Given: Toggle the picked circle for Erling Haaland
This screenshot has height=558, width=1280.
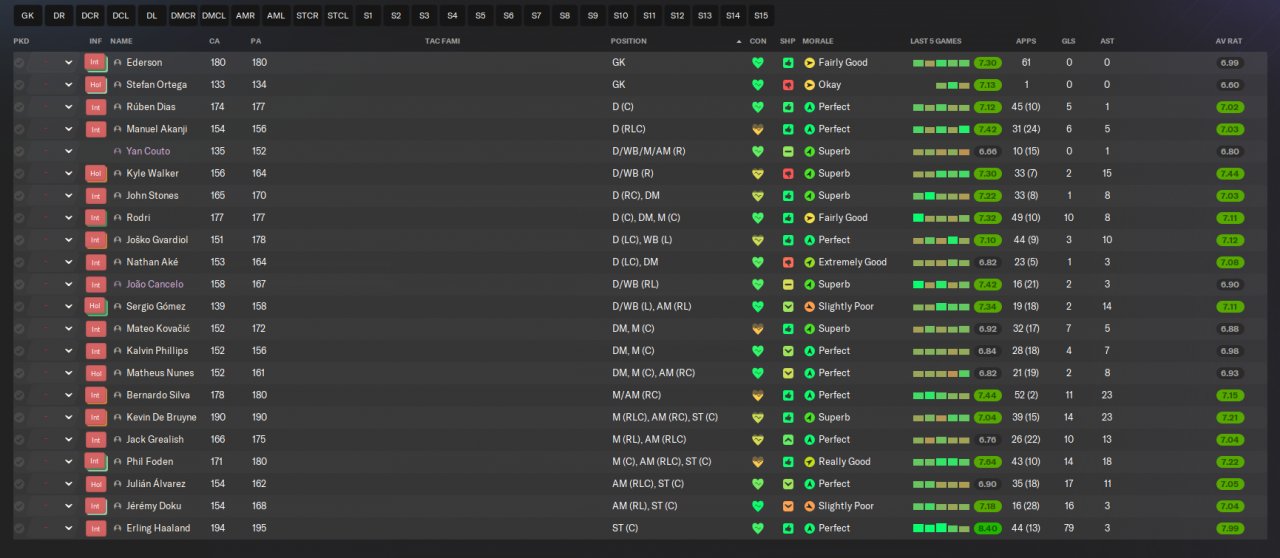Looking at the screenshot, I should pos(19,528).
